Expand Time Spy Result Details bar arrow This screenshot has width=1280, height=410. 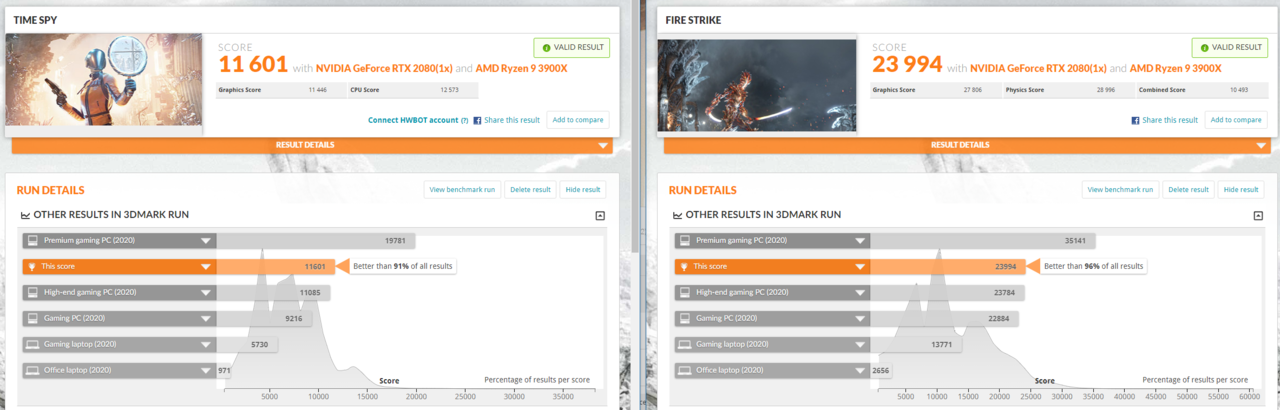[602, 145]
